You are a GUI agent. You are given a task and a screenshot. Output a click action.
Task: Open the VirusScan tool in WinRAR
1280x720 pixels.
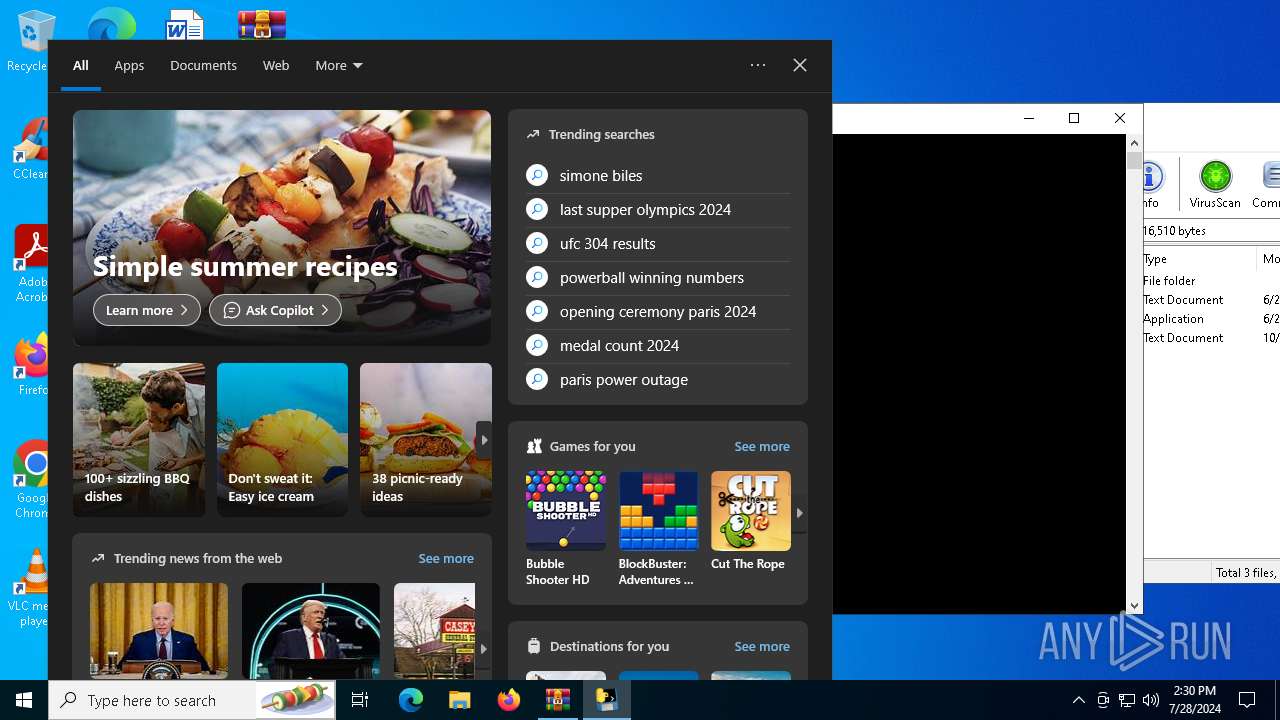(1215, 184)
